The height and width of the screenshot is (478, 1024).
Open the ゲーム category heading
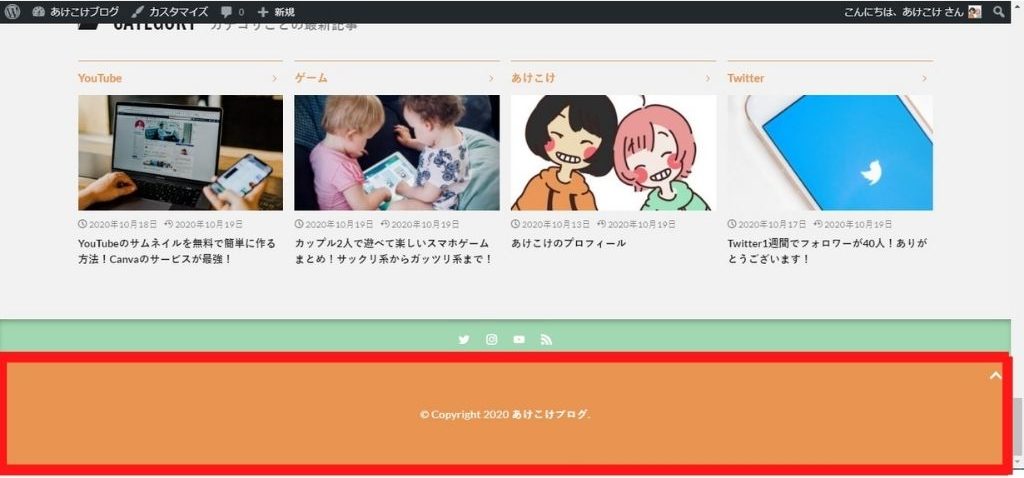[x=311, y=78]
